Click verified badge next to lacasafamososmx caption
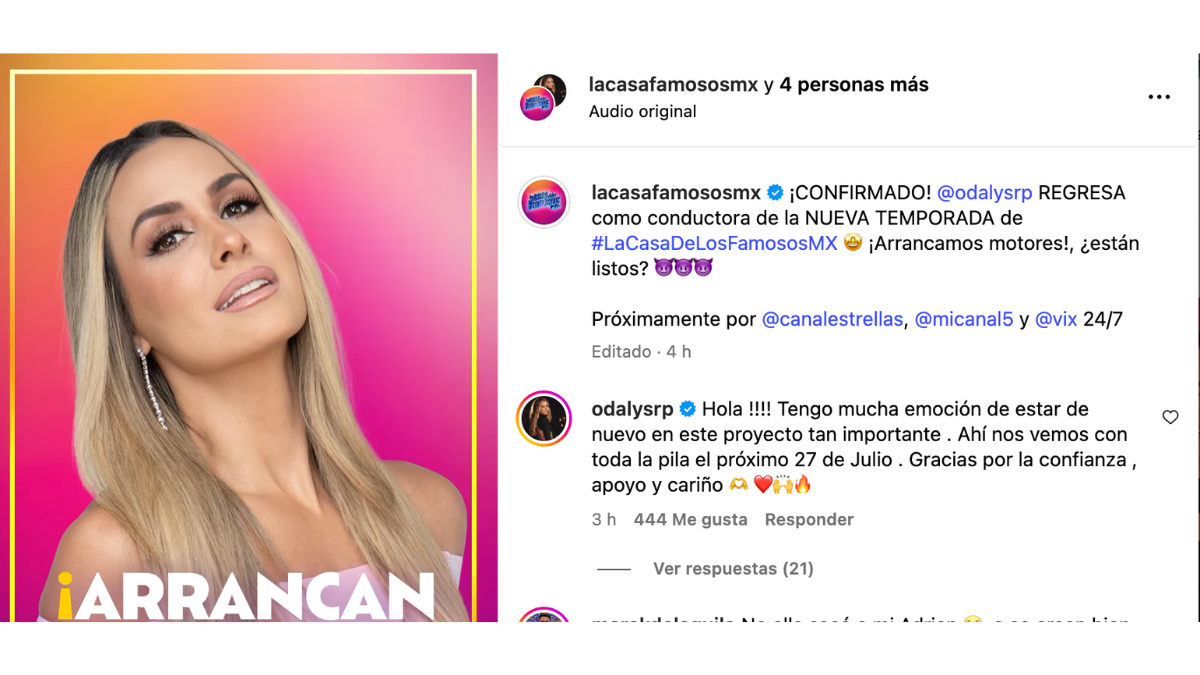Screen dimensions: 1200x675 (775, 193)
